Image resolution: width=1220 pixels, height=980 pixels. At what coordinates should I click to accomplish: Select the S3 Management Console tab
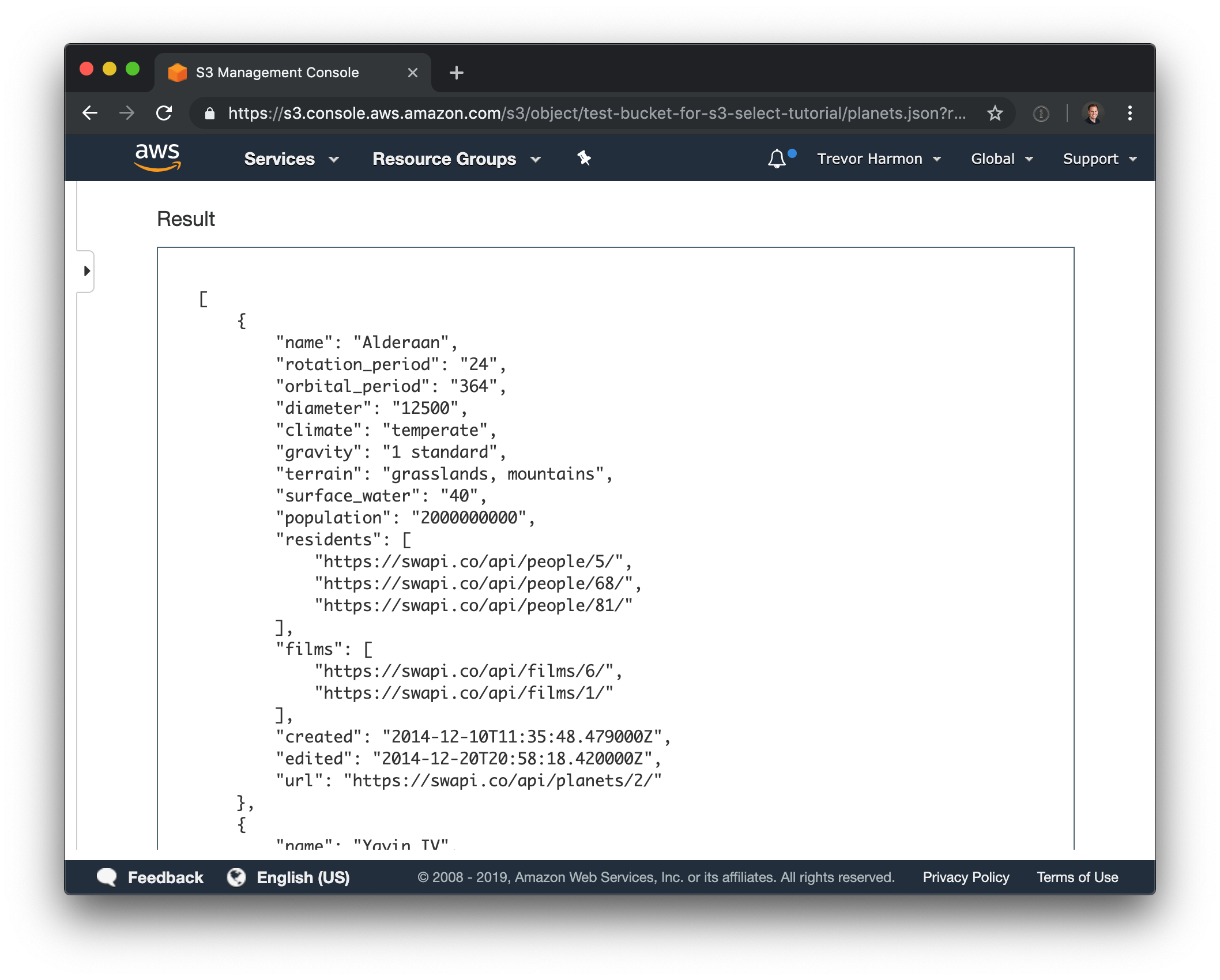(x=277, y=73)
